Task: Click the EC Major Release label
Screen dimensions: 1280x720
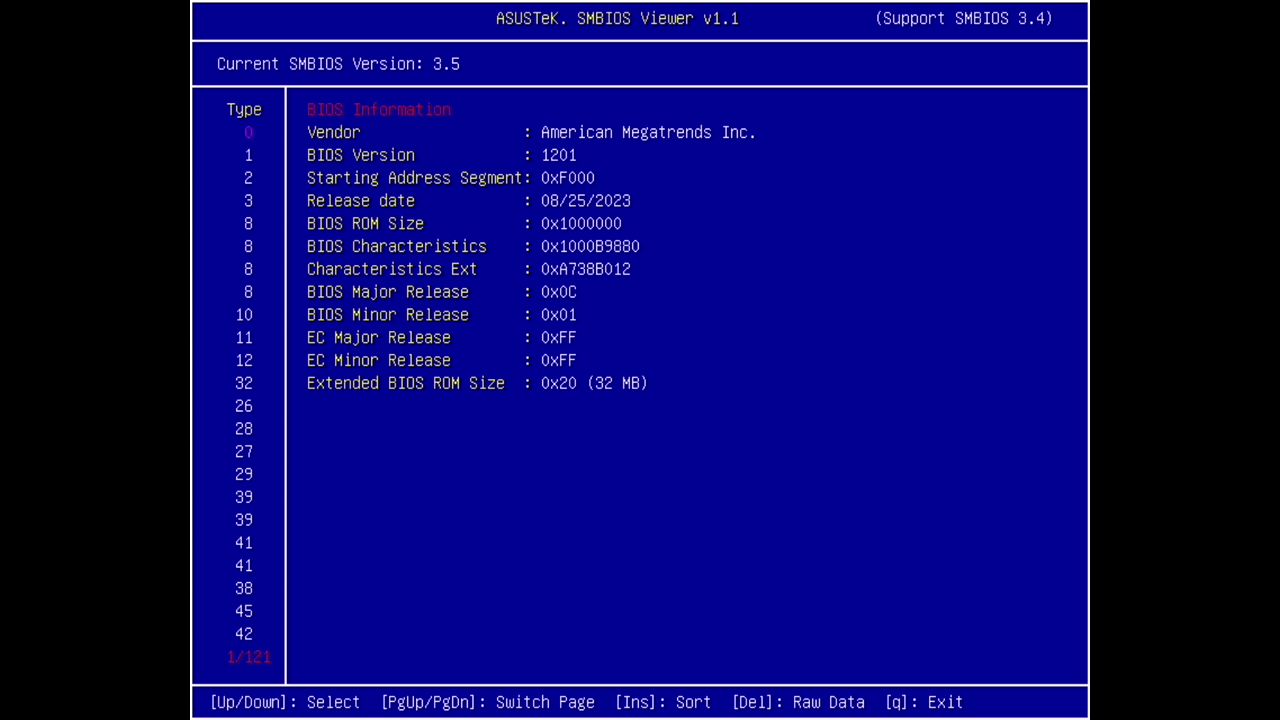Action: [378, 338]
